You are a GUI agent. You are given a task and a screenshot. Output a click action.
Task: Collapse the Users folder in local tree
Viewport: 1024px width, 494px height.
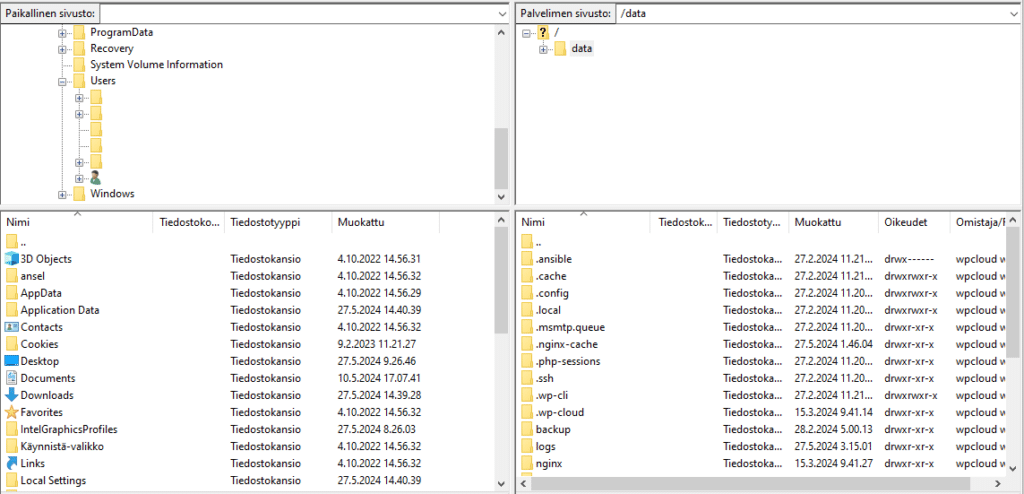63,81
